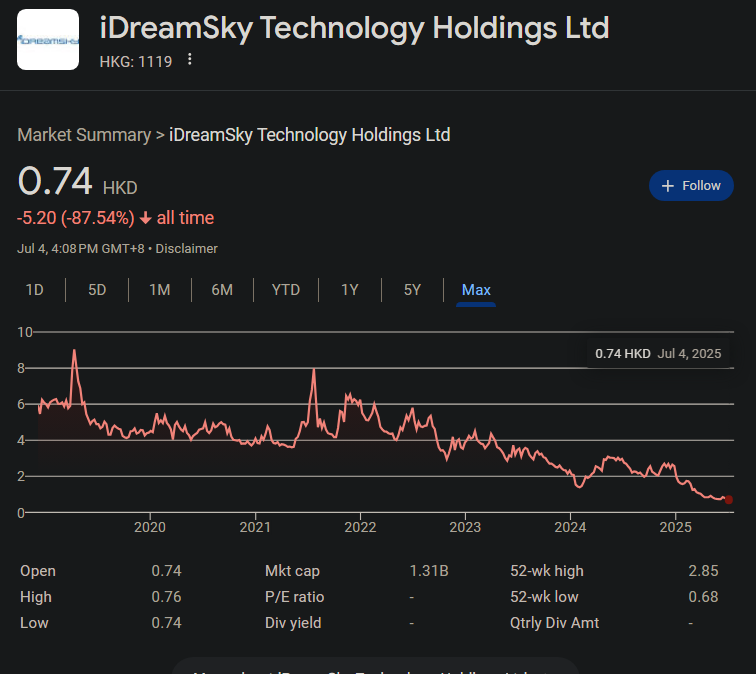Click the red endpoint dot on the chart

pos(729,500)
